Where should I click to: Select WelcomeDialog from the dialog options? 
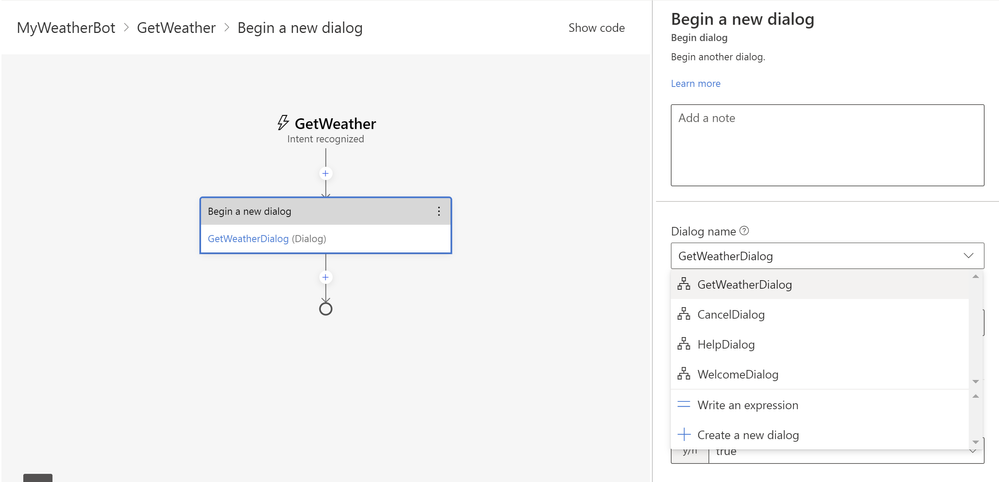point(737,375)
